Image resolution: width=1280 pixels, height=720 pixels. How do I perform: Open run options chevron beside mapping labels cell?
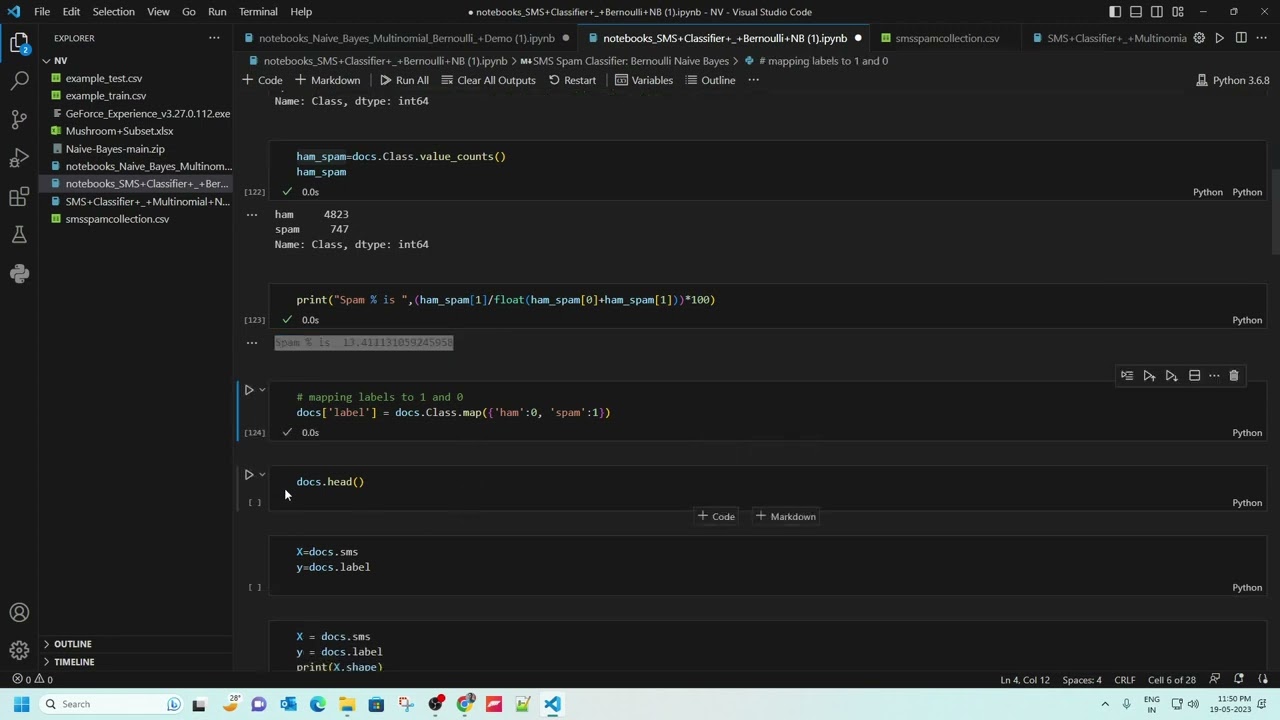(262, 390)
